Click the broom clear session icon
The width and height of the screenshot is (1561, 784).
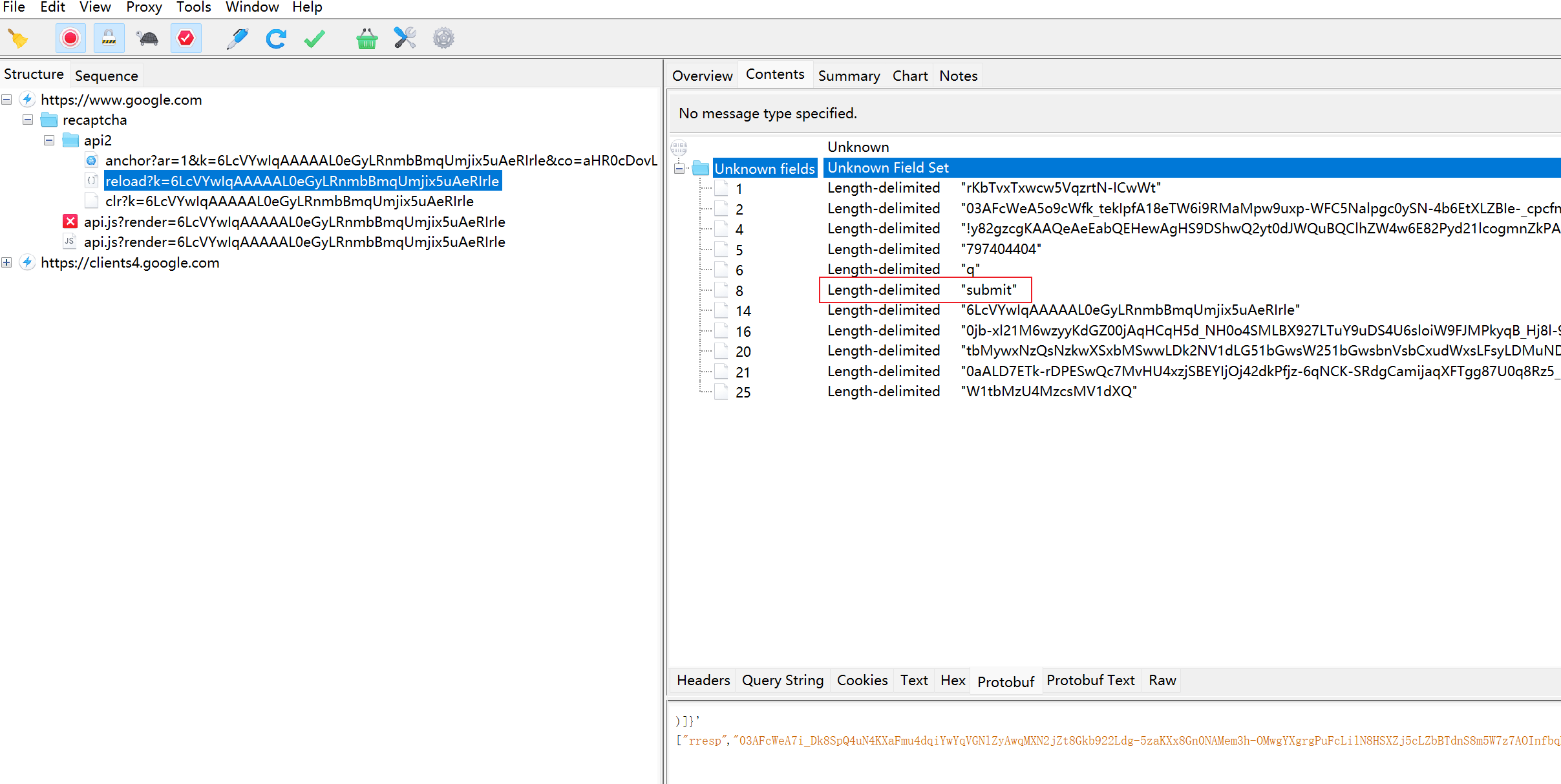[x=18, y=39]
